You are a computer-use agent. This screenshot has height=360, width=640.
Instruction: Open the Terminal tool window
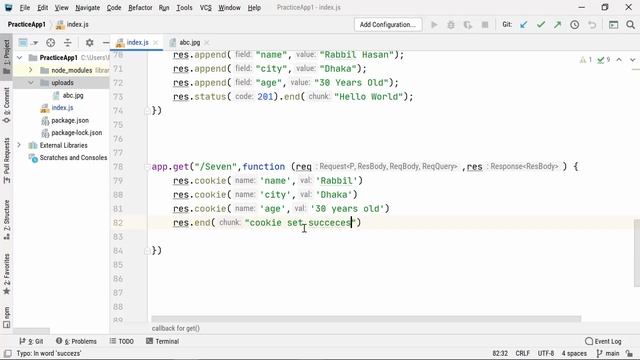(162, 342)
